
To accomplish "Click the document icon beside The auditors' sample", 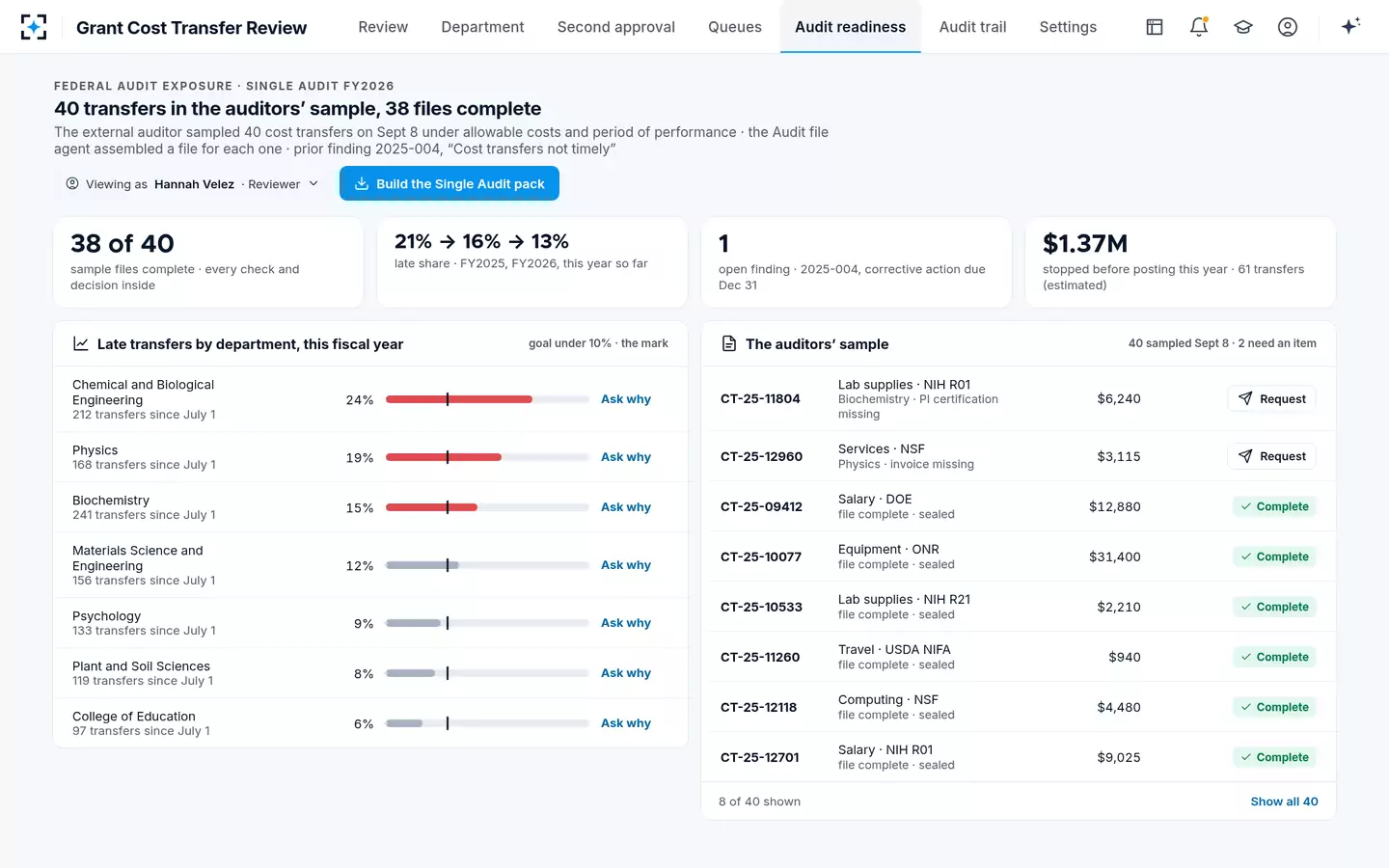I will click(x=729, y=344).
